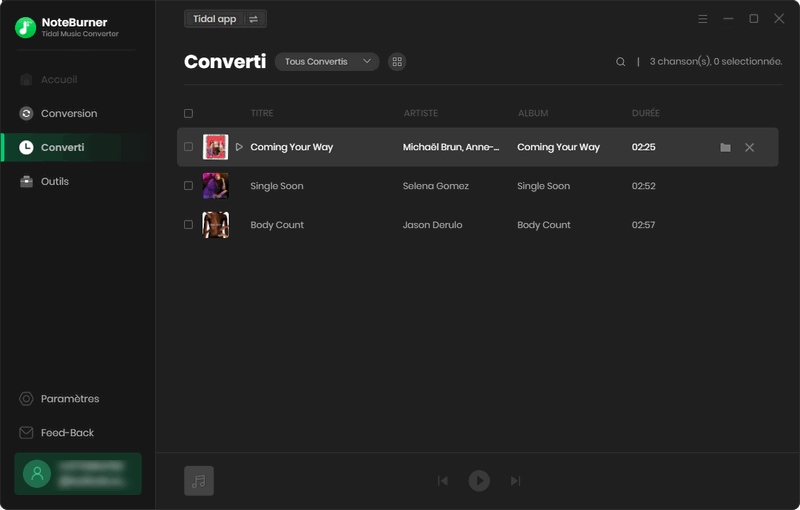Click the Coming Your Way title text
Viewport: 800px width, 510px height.
291,147
